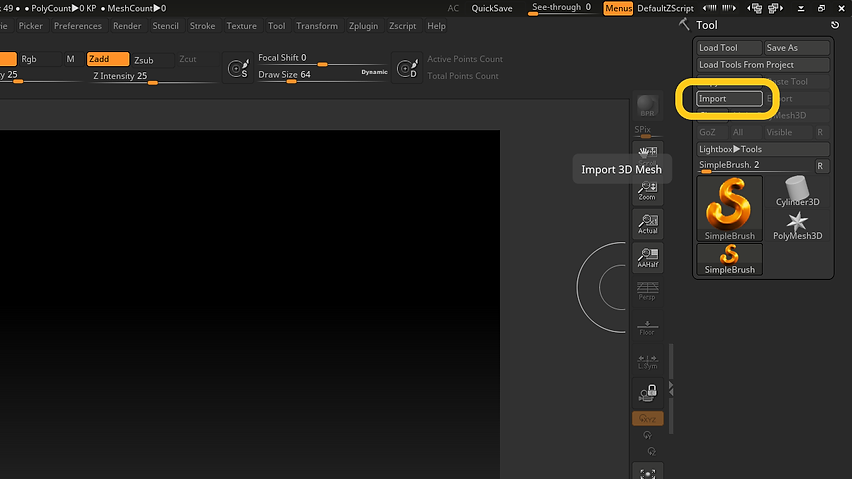
Task: Adjust the See-through slider
Action: click(x=561, y=8)
